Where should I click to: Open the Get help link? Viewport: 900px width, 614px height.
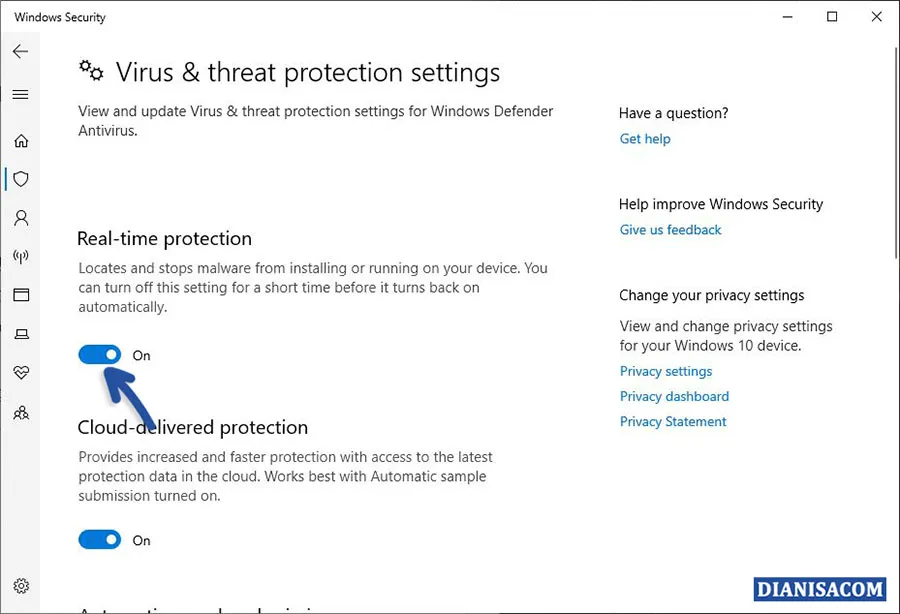(645, 139)
